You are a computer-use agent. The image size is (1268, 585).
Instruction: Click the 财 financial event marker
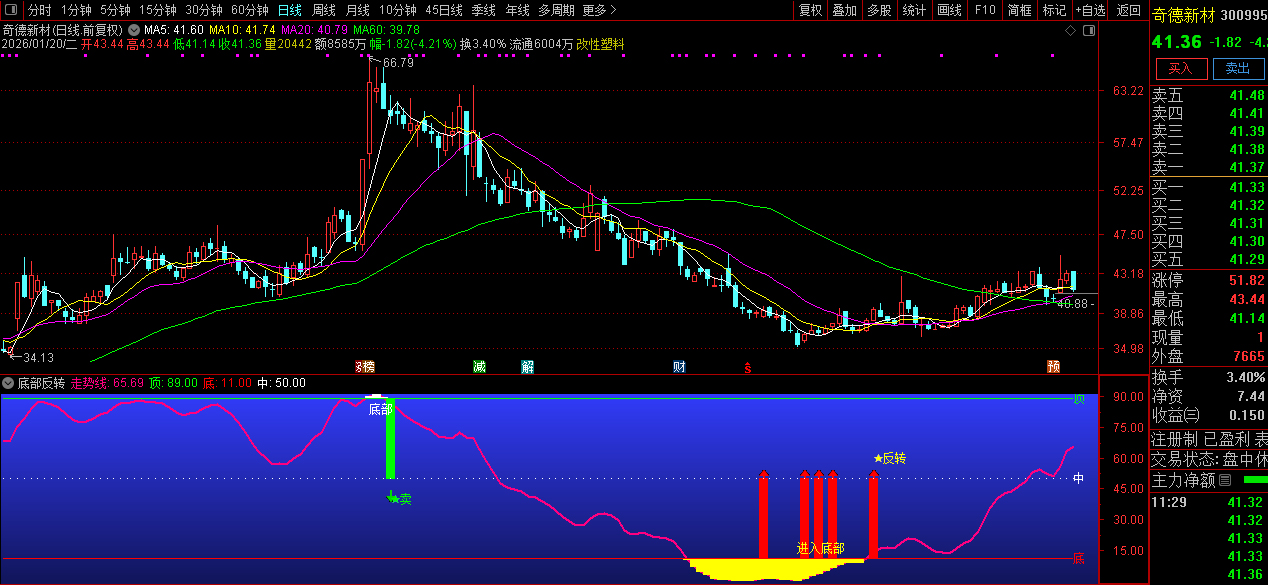coord(679,367)
